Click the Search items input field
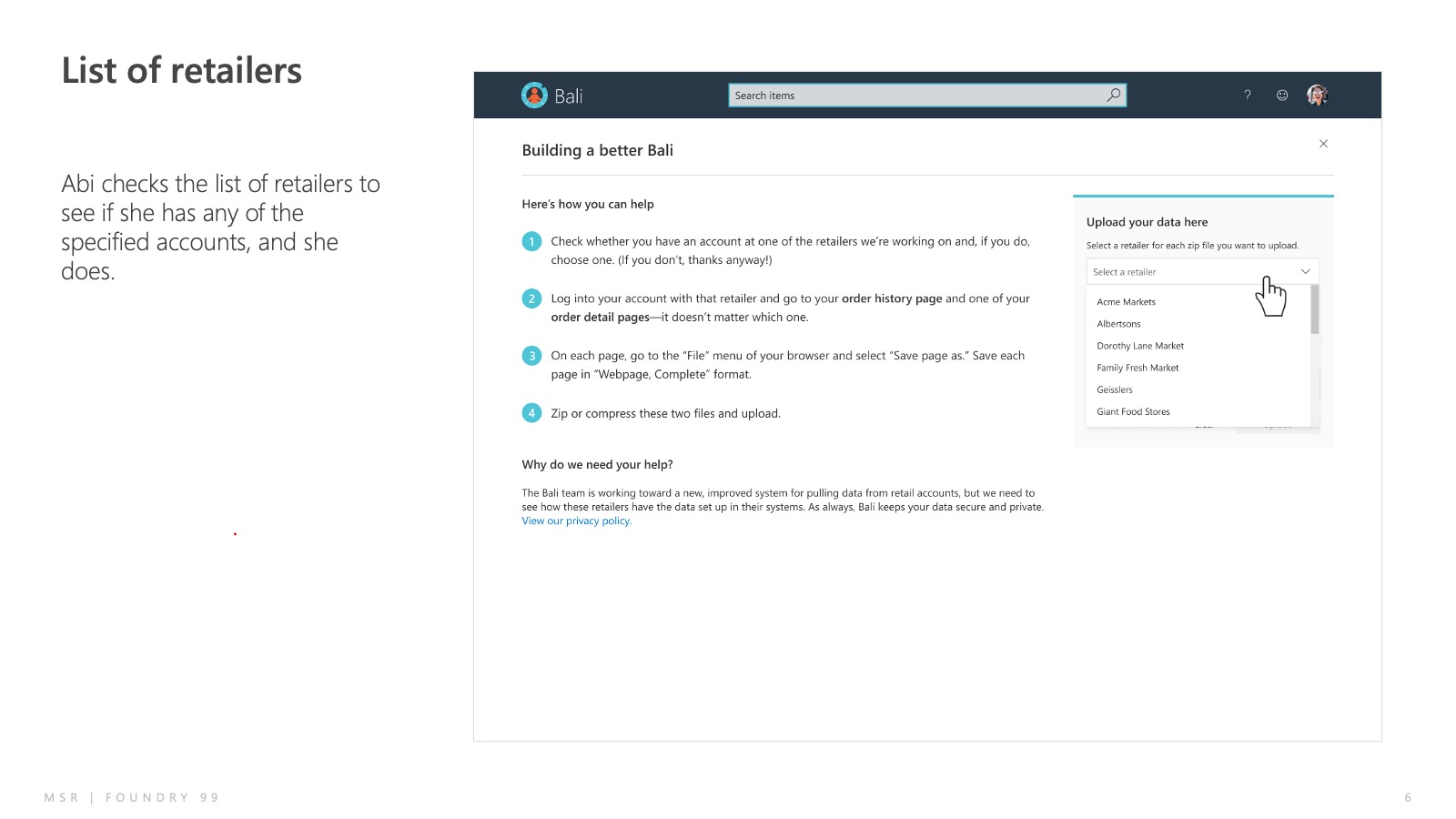The height and width of the screenshot is (819, 1456). coord(915,96)
